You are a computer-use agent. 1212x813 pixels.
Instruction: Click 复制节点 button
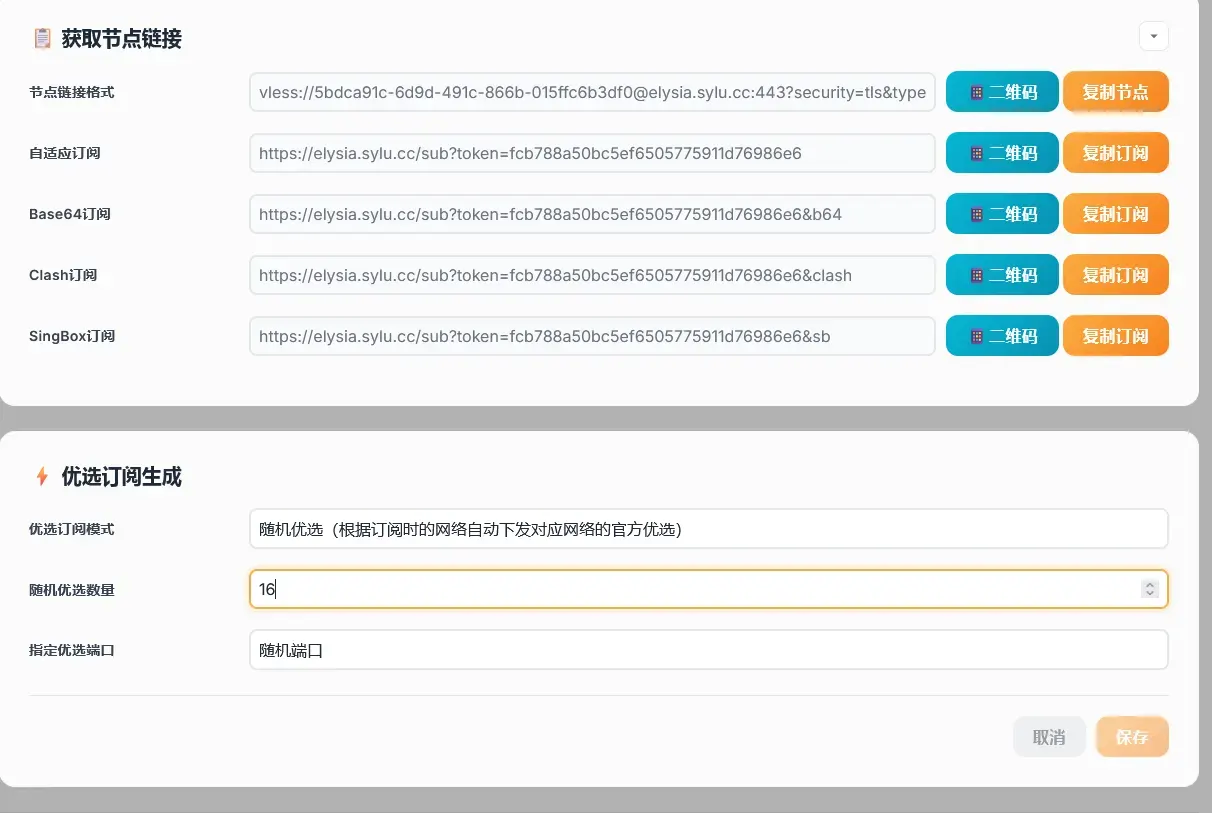point(1115,92)
